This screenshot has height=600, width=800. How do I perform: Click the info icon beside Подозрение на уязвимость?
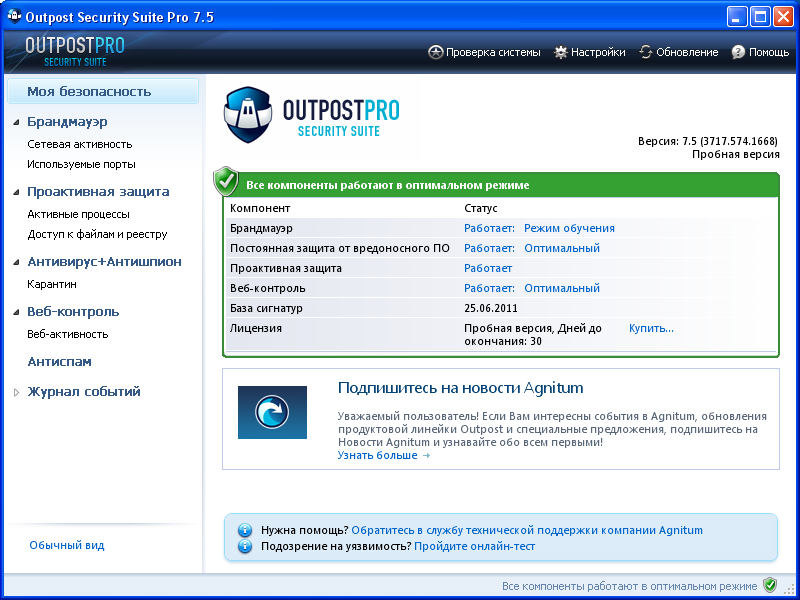coord(245,546)
